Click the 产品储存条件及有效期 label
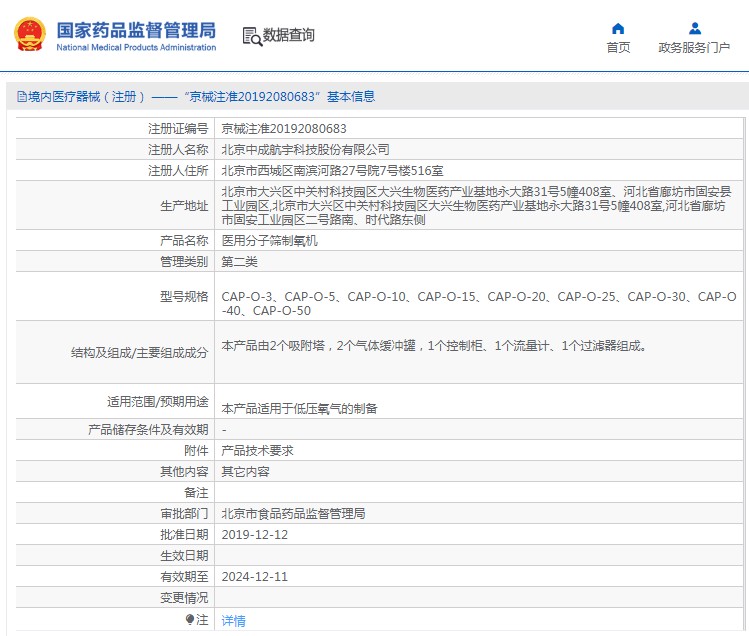This screenshot has height=636, width=749. pyautogui.click(x=148, y=430)
